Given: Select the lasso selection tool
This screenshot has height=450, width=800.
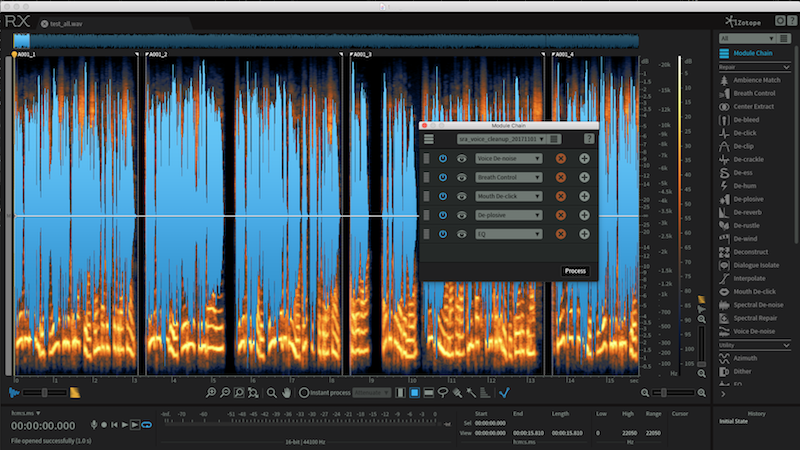Looking at the screenshot, I should coord(443,393).
